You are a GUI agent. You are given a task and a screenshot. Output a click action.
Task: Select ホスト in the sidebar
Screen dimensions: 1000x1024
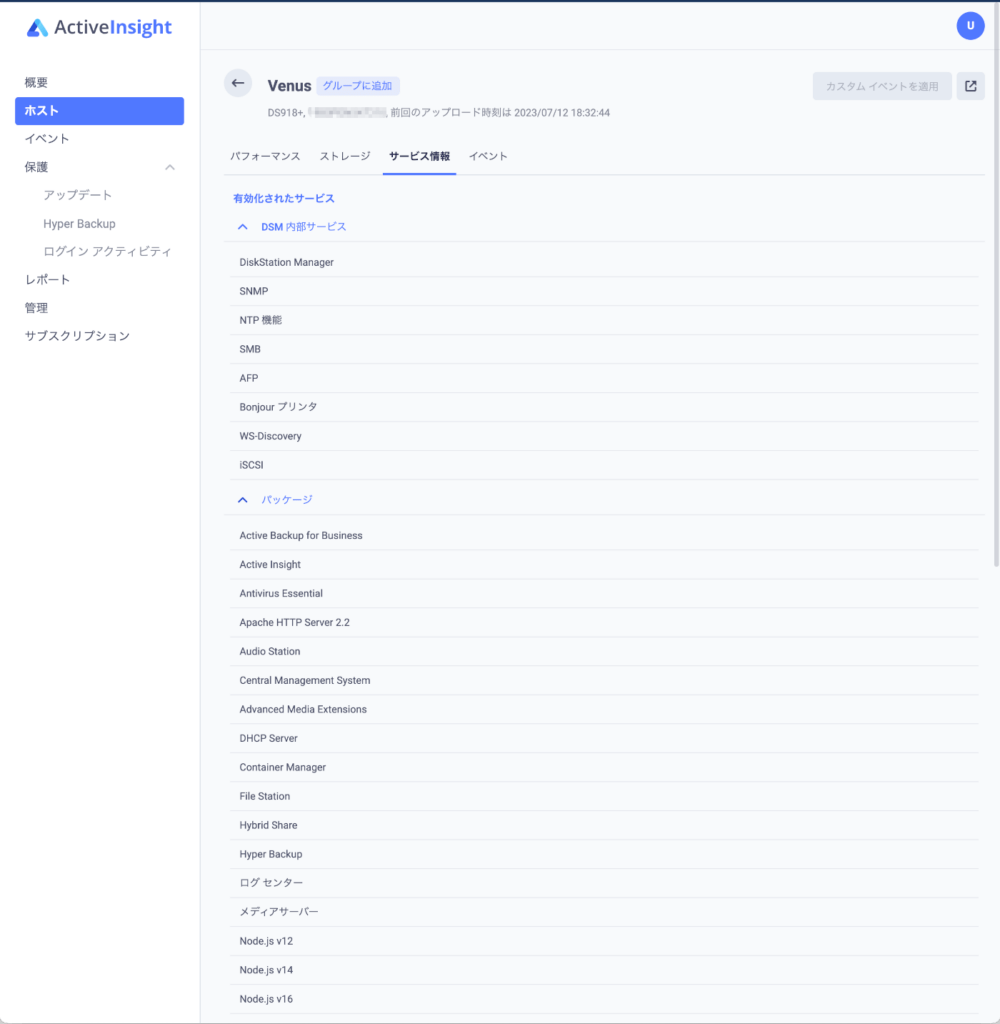click(x=99, y=111)
